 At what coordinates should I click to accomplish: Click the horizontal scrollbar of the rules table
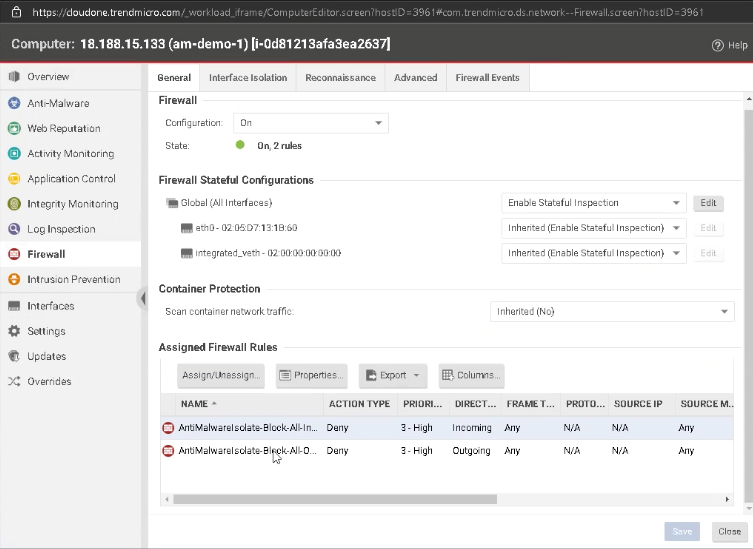pos(335,500)
